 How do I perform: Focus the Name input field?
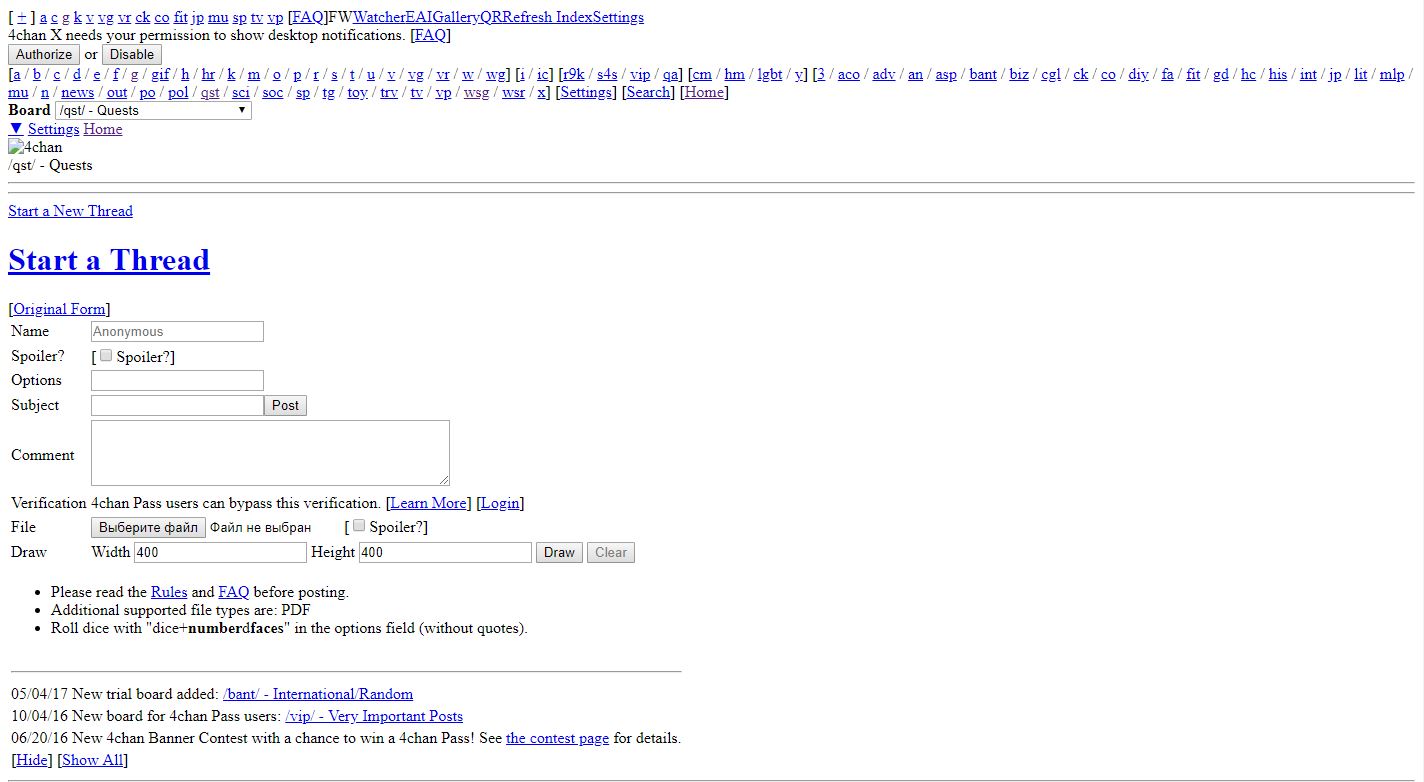[177, 331]
